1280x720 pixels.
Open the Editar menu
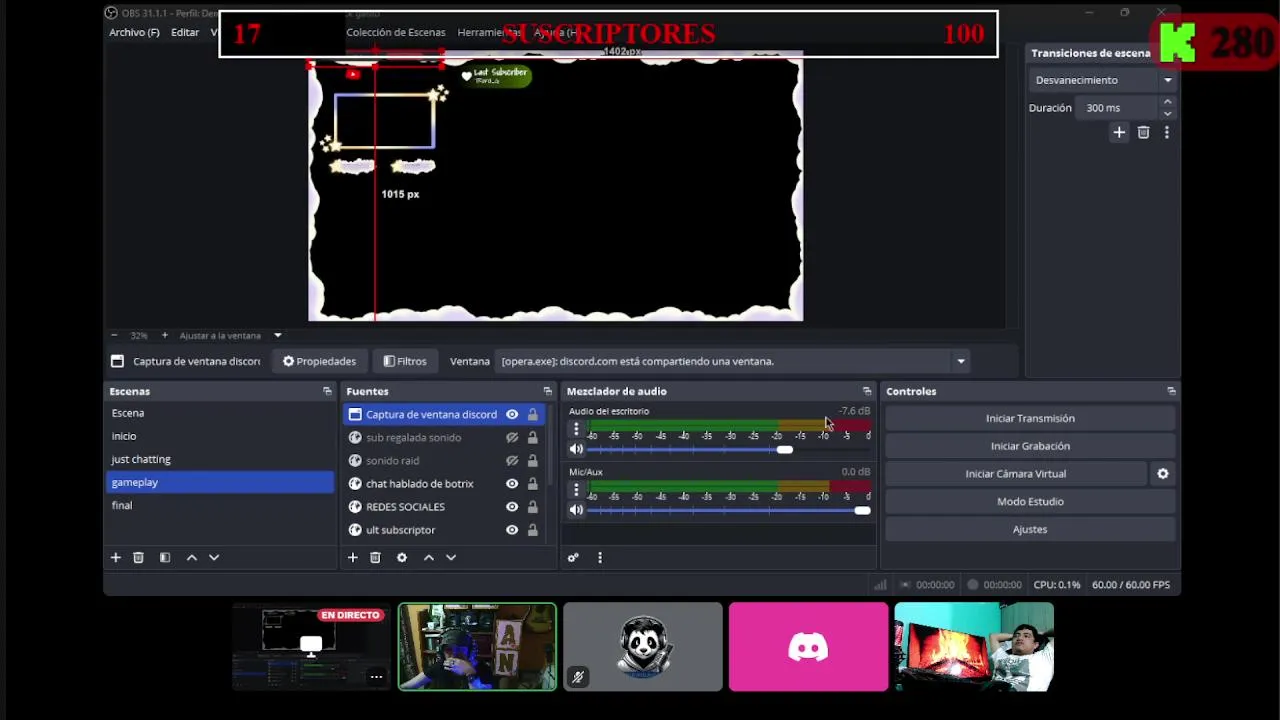point(184,32)
